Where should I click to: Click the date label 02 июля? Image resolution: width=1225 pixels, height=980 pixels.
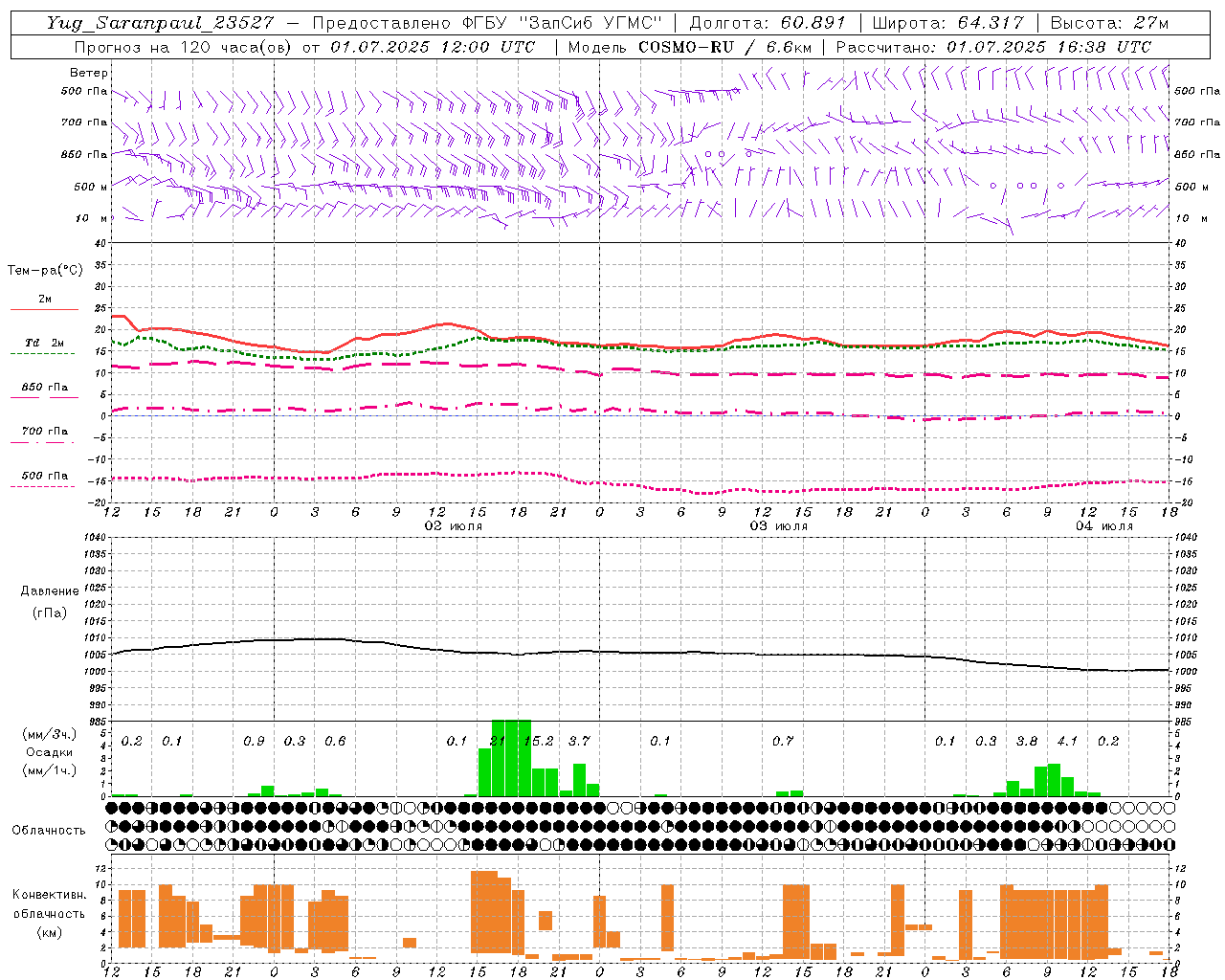[454, 526]
